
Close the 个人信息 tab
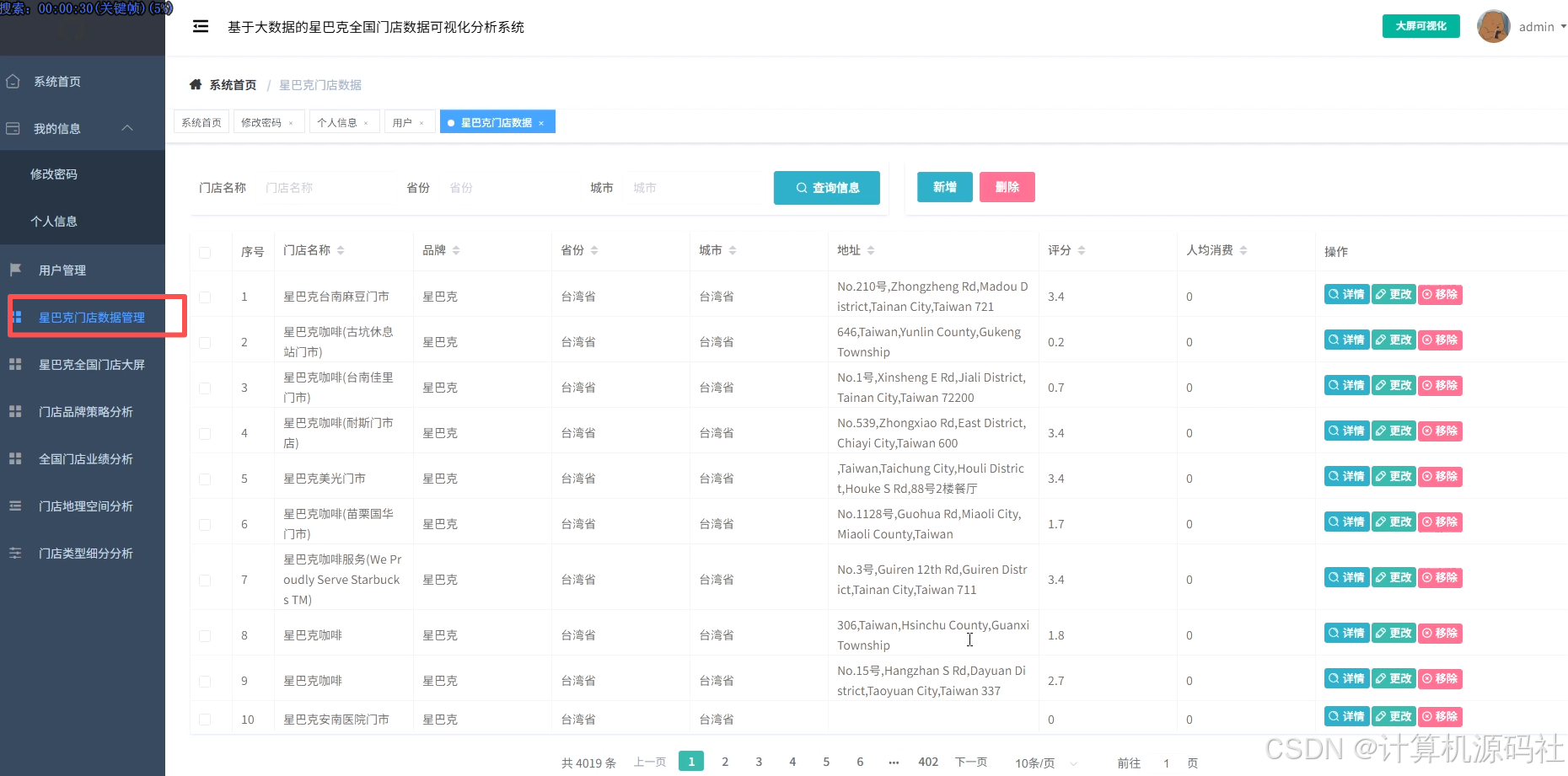(x=366, y=123)
